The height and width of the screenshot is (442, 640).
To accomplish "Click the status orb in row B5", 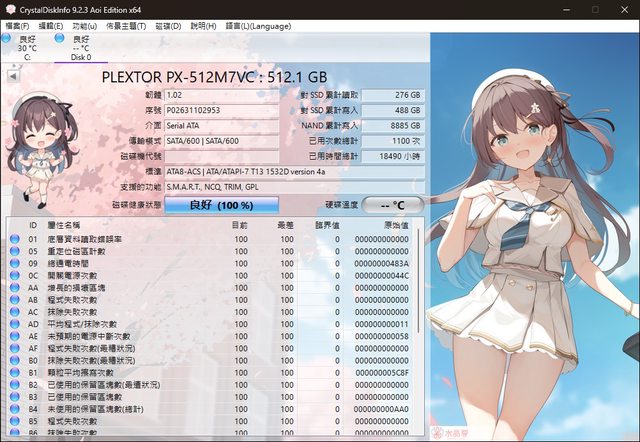I will point(15,421).
